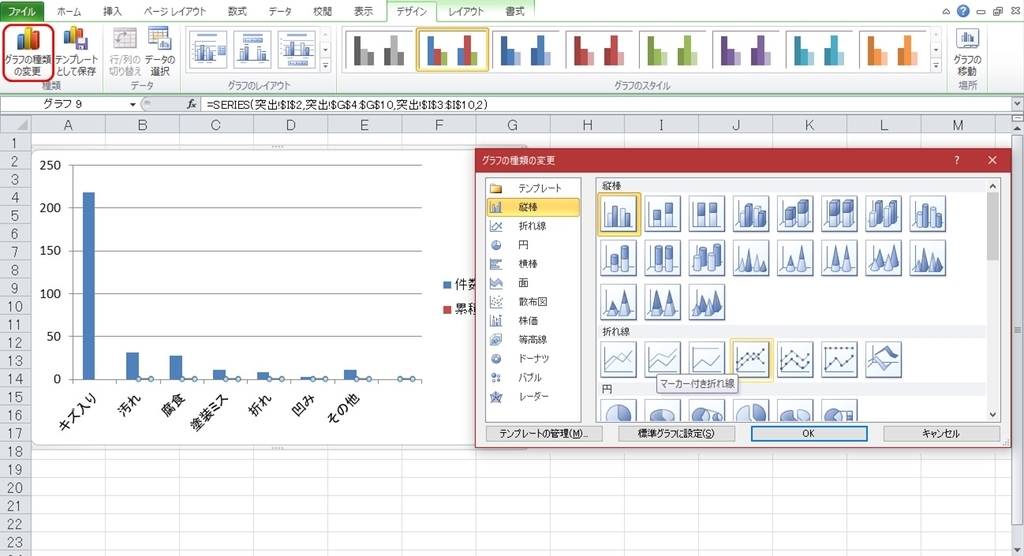
Task: Select the stacked line chart type icon
Action: tap(662, 359)
